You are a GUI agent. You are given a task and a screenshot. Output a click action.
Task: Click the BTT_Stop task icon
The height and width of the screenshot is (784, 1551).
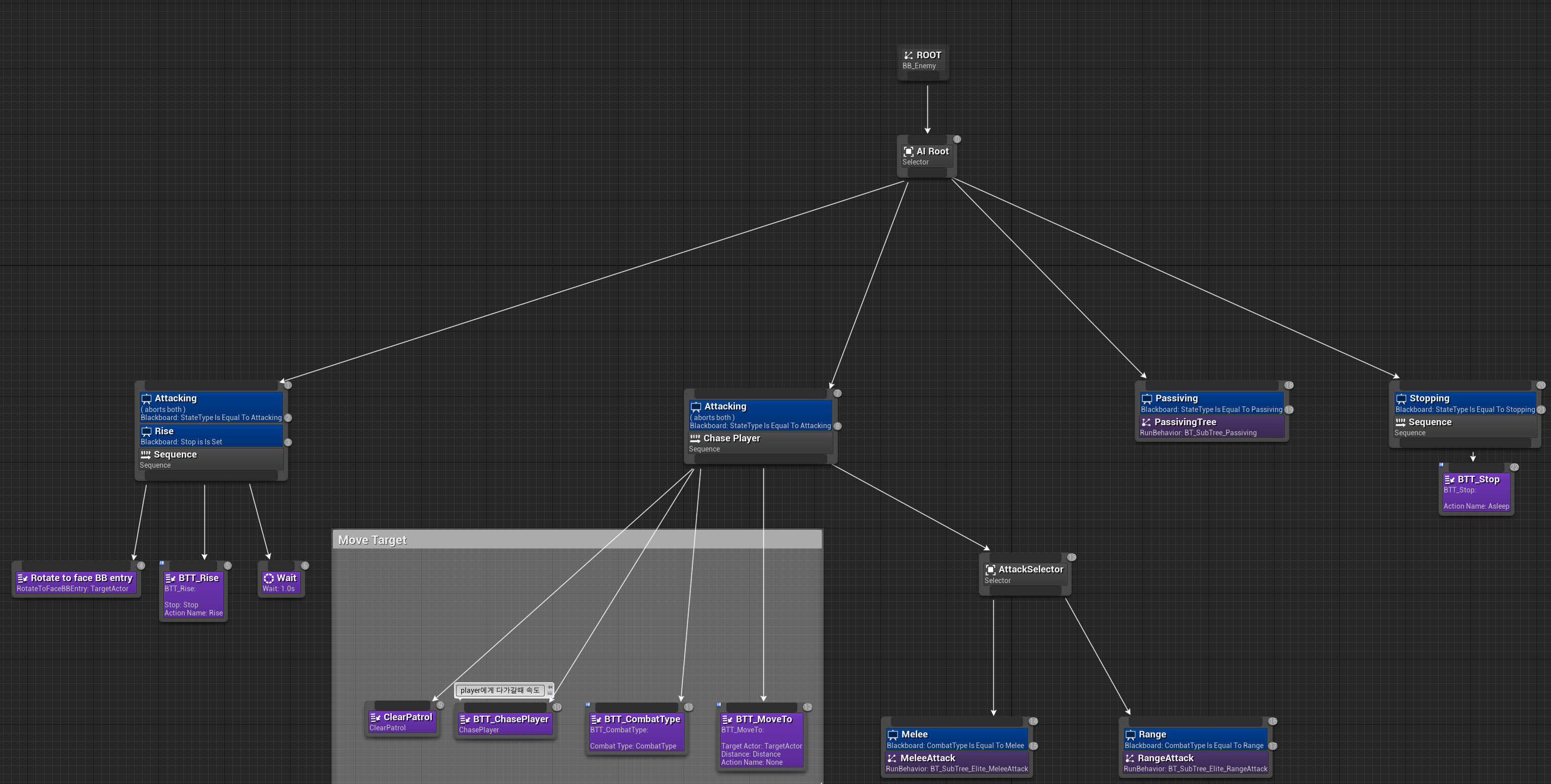(x=1449, y=480)
